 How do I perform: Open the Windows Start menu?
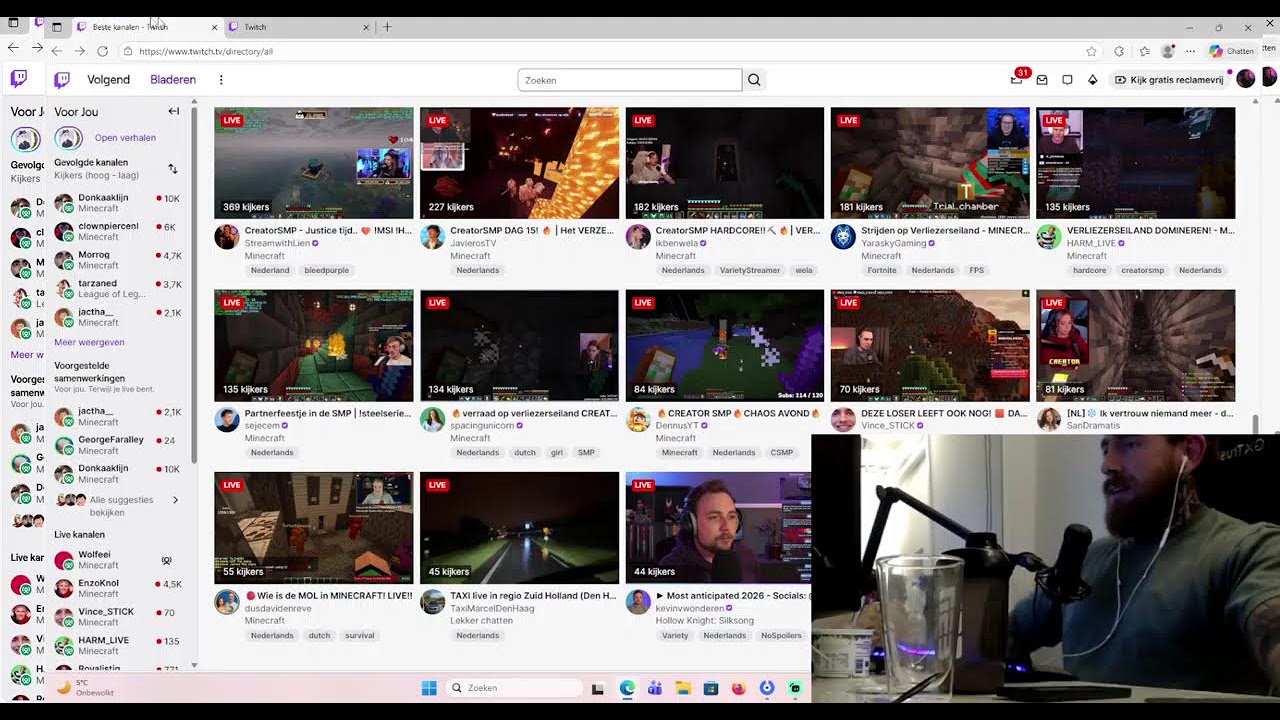point(429,688)
